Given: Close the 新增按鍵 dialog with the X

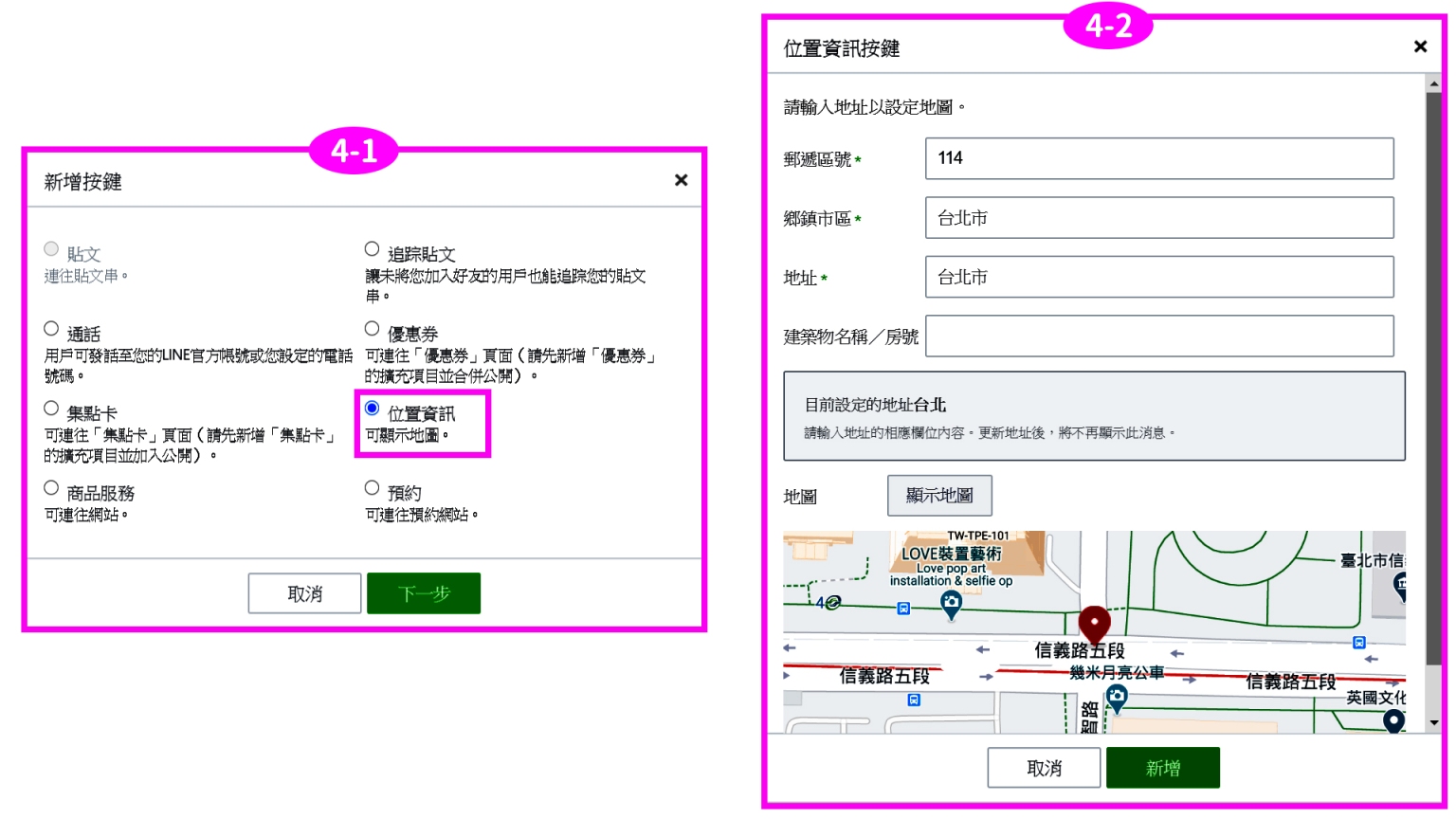Looking at the screenshot, I should 681,180.
